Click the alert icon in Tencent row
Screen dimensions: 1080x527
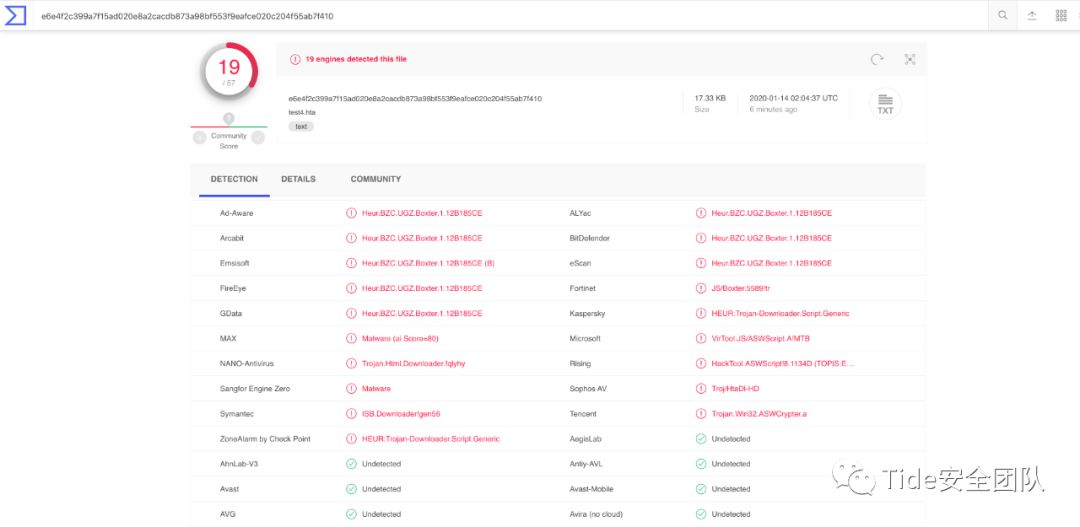point(700,414)
